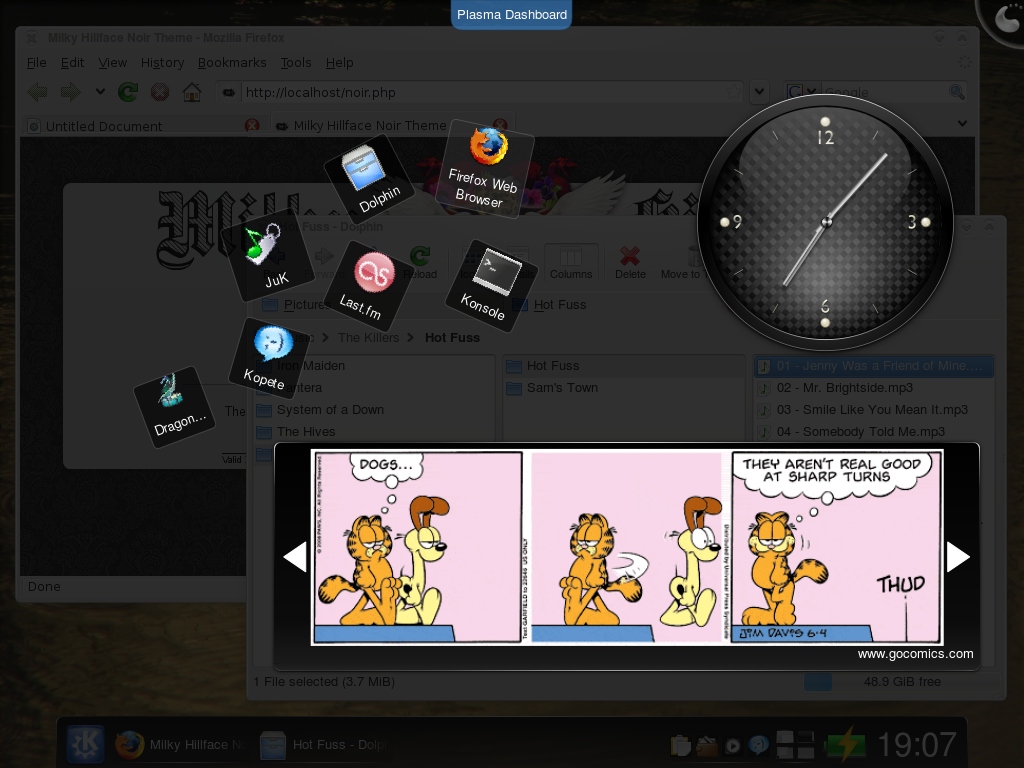Click the Garfield comic strip image
The image size is (1024, 768).
coord(627,547)
